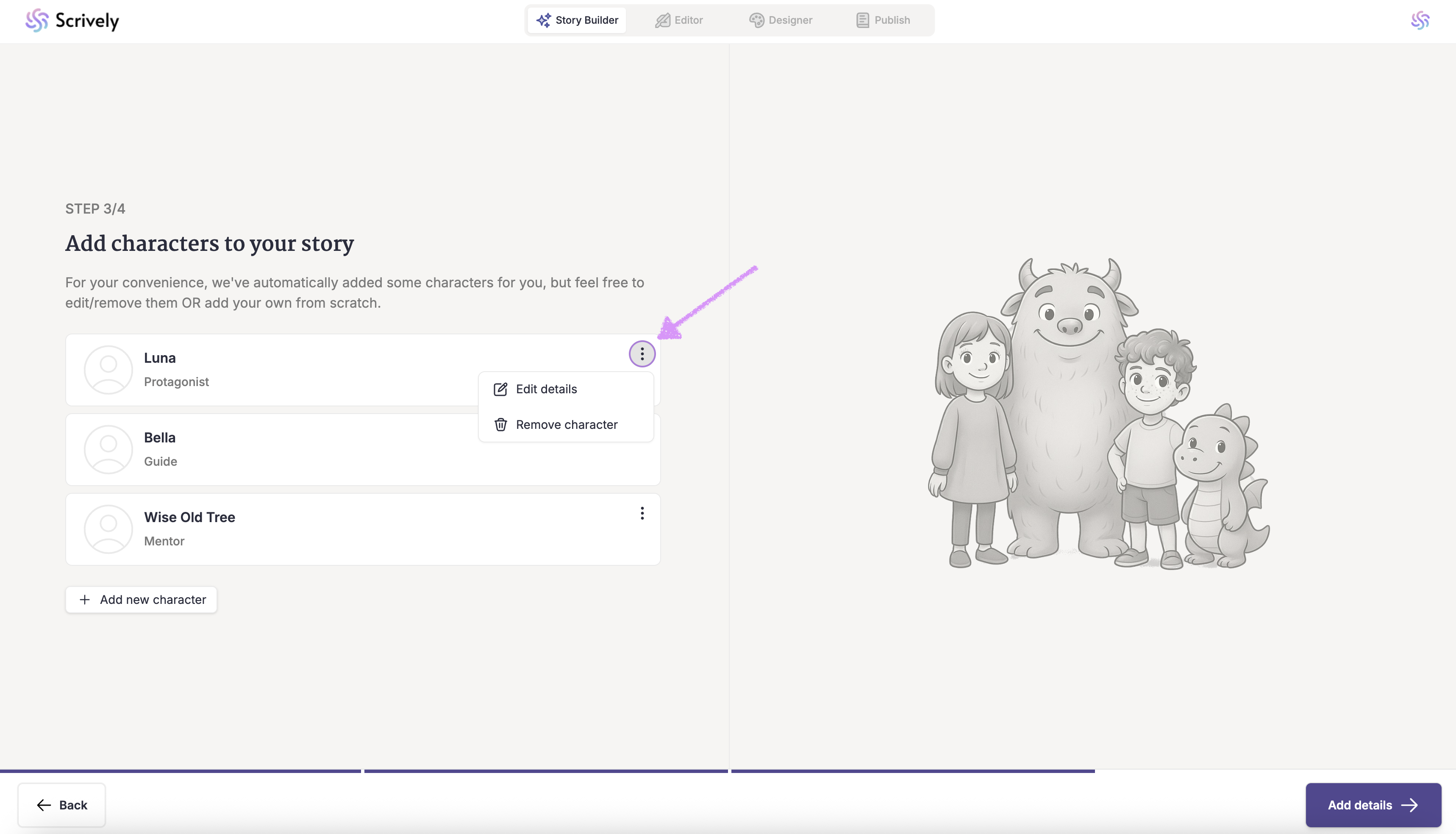The image size is (1456, 834).
Task: Choose Remove character from the menu
Action: [x=566, y=425]
